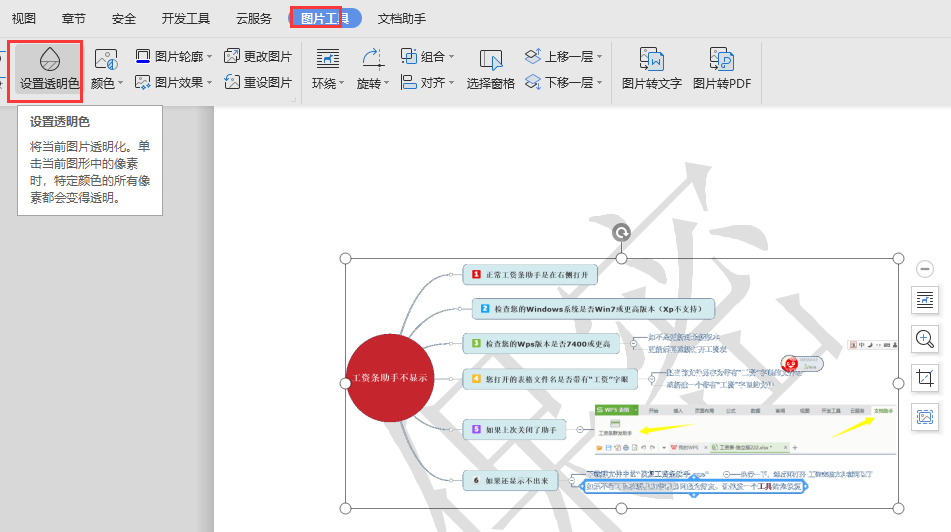Click the floating layout options icon
This screenshot has width=951, height=532.
tap(924, 299)
